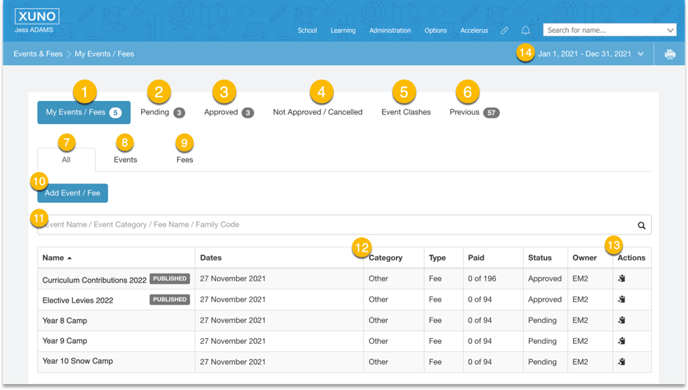
Task: Open Year 9 Camp entry
Action: (64, 341)
